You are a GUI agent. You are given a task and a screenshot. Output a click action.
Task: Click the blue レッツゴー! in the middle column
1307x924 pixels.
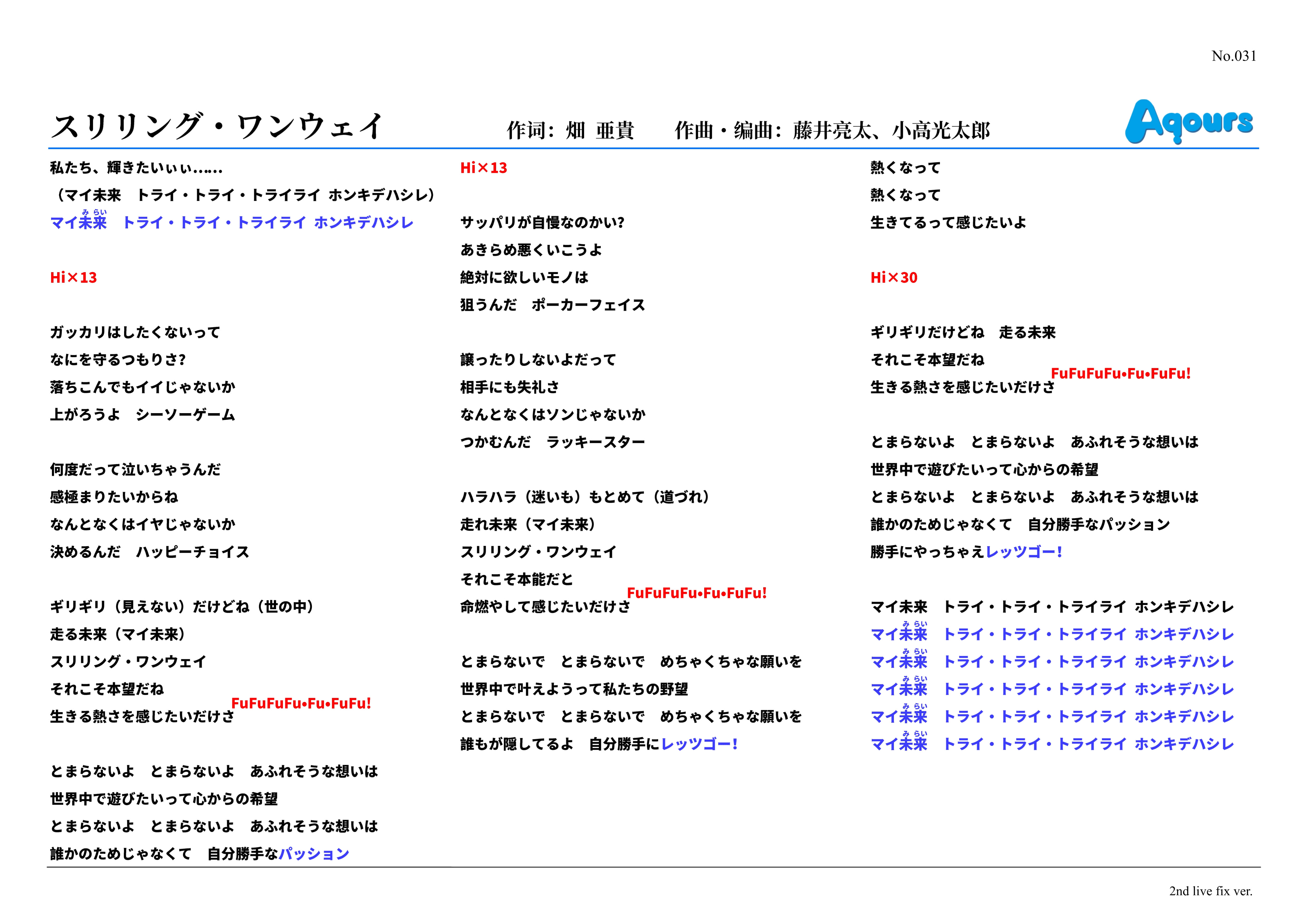coord(700,744)
